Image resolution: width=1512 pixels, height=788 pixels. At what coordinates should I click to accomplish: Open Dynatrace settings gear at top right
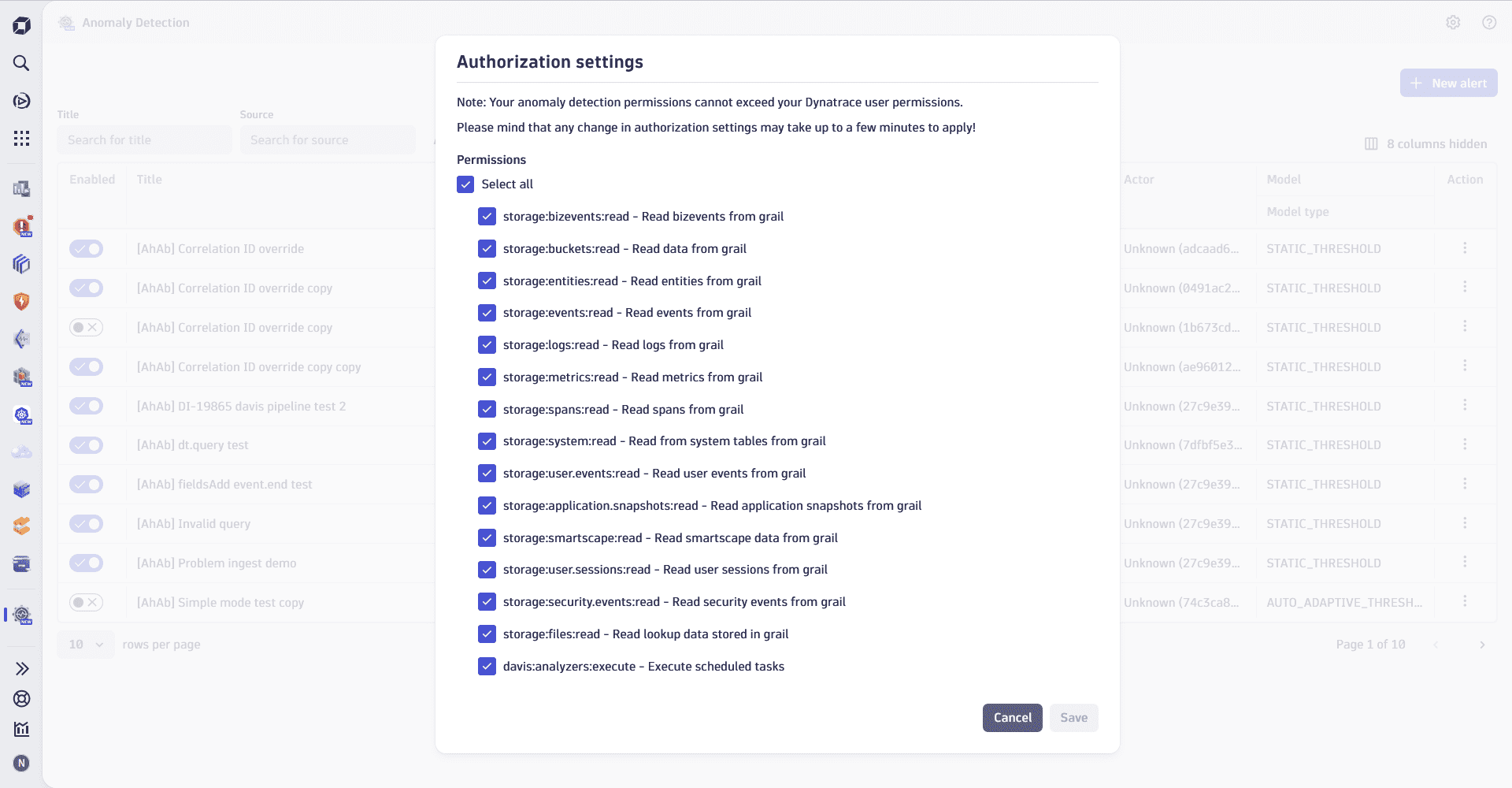[x=1454, y=22]
